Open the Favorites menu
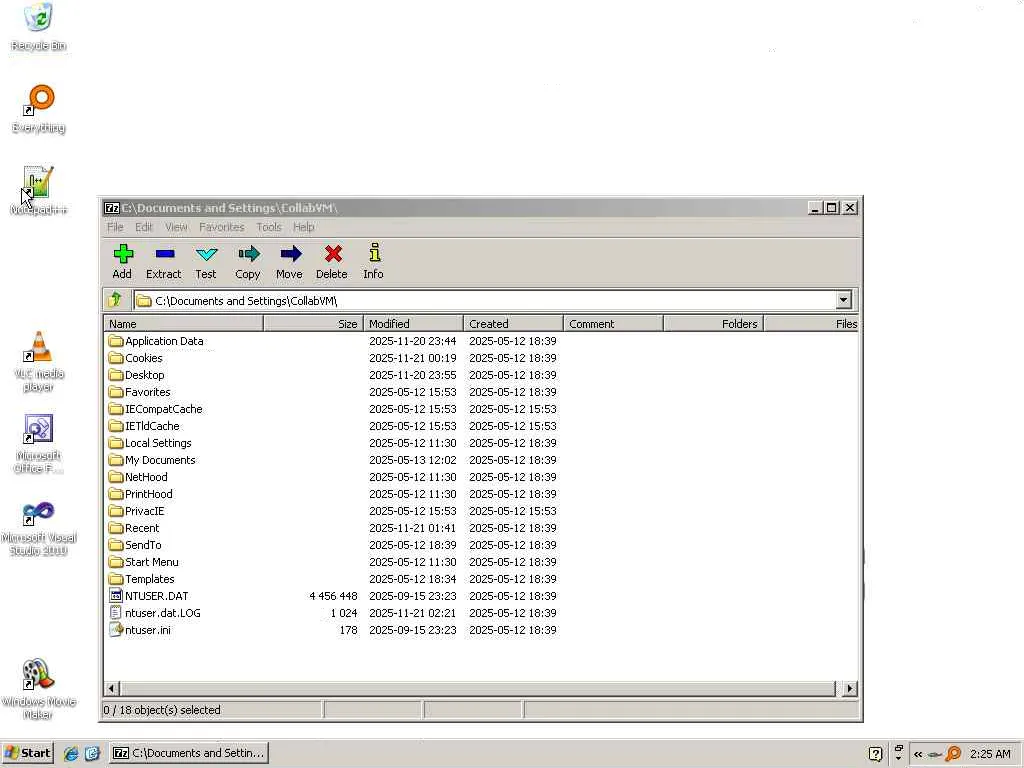1024x768 pixels. tap(221, 227)
